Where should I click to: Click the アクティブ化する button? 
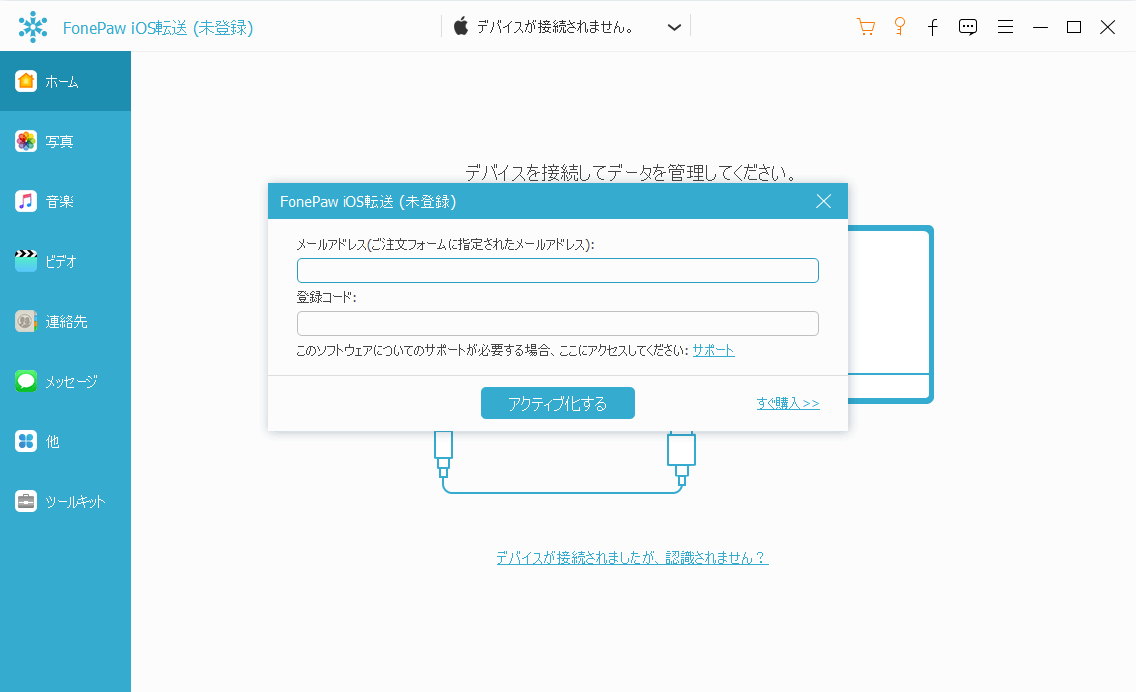[x=558, y=403]
